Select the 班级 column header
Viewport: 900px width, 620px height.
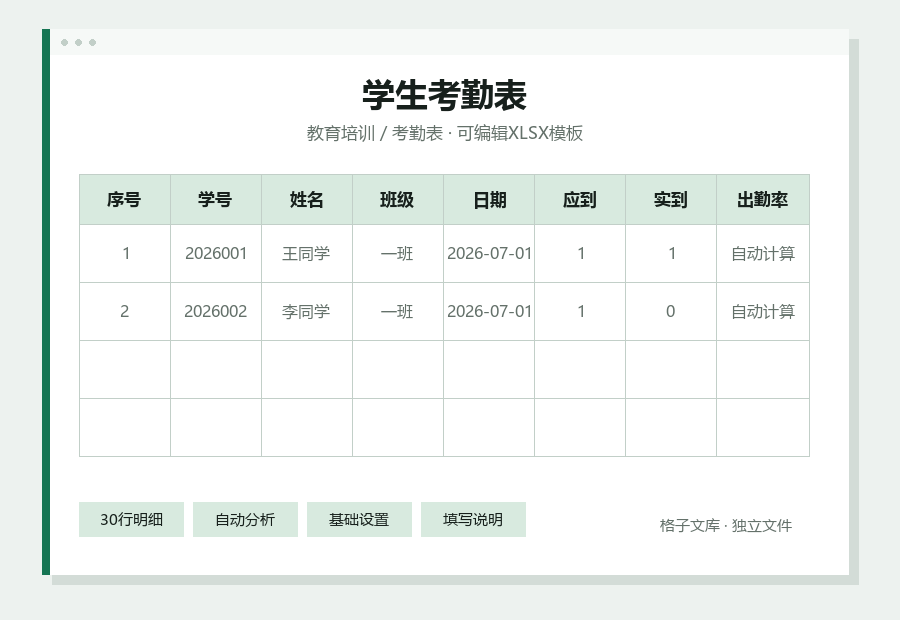pos(398,200)
